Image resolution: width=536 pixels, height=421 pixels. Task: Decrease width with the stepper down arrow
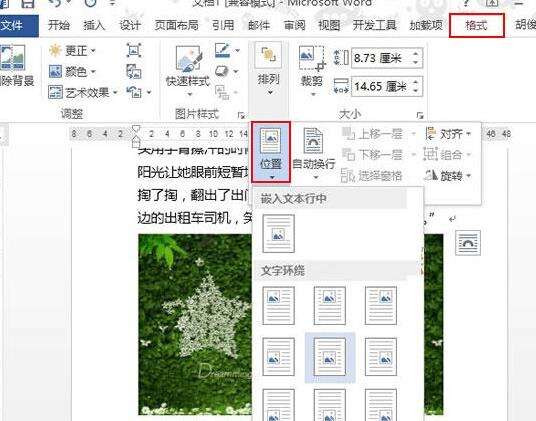coord(416,91)
